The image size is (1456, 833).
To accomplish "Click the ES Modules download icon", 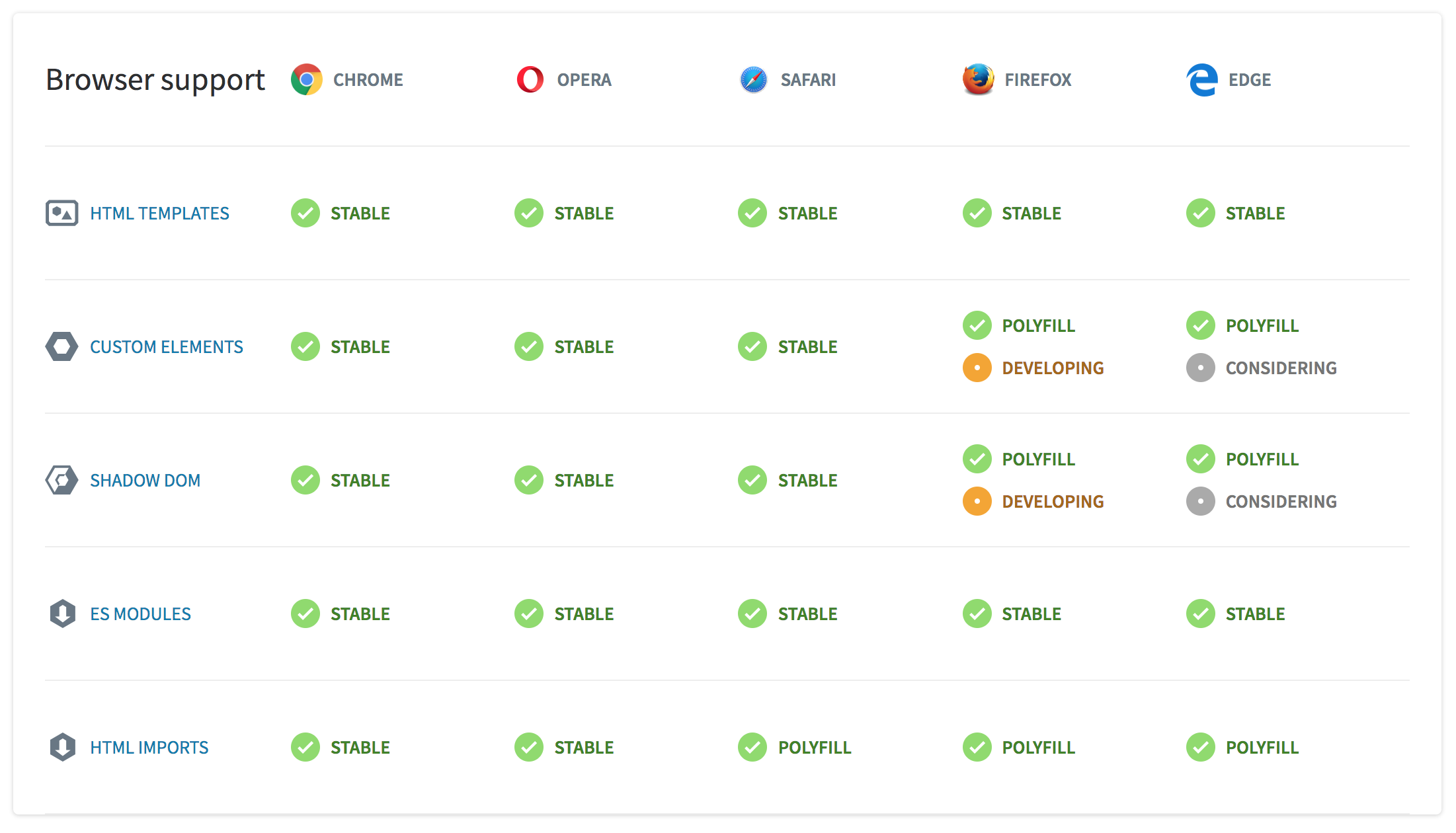I will (x=63, y=614).
